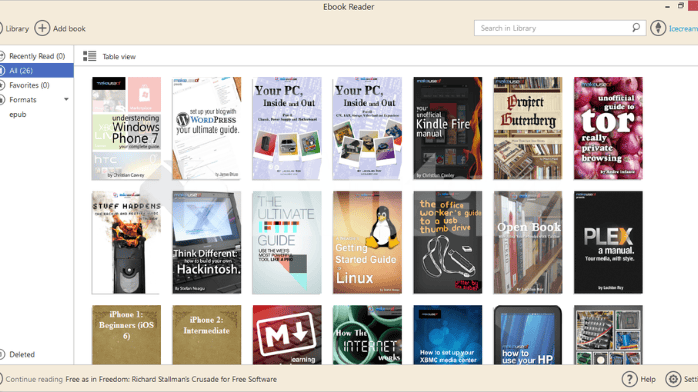
Task: Click the search magnifier icon
Action: pyautogui.click(x=636, y=28)
